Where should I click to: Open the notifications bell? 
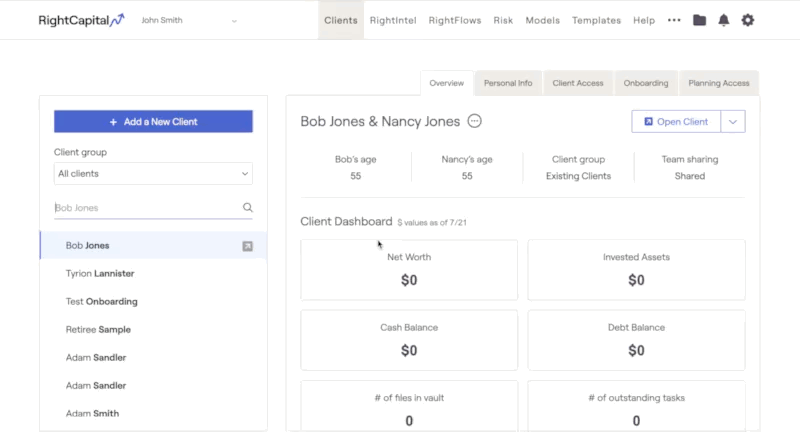(723, 20)
